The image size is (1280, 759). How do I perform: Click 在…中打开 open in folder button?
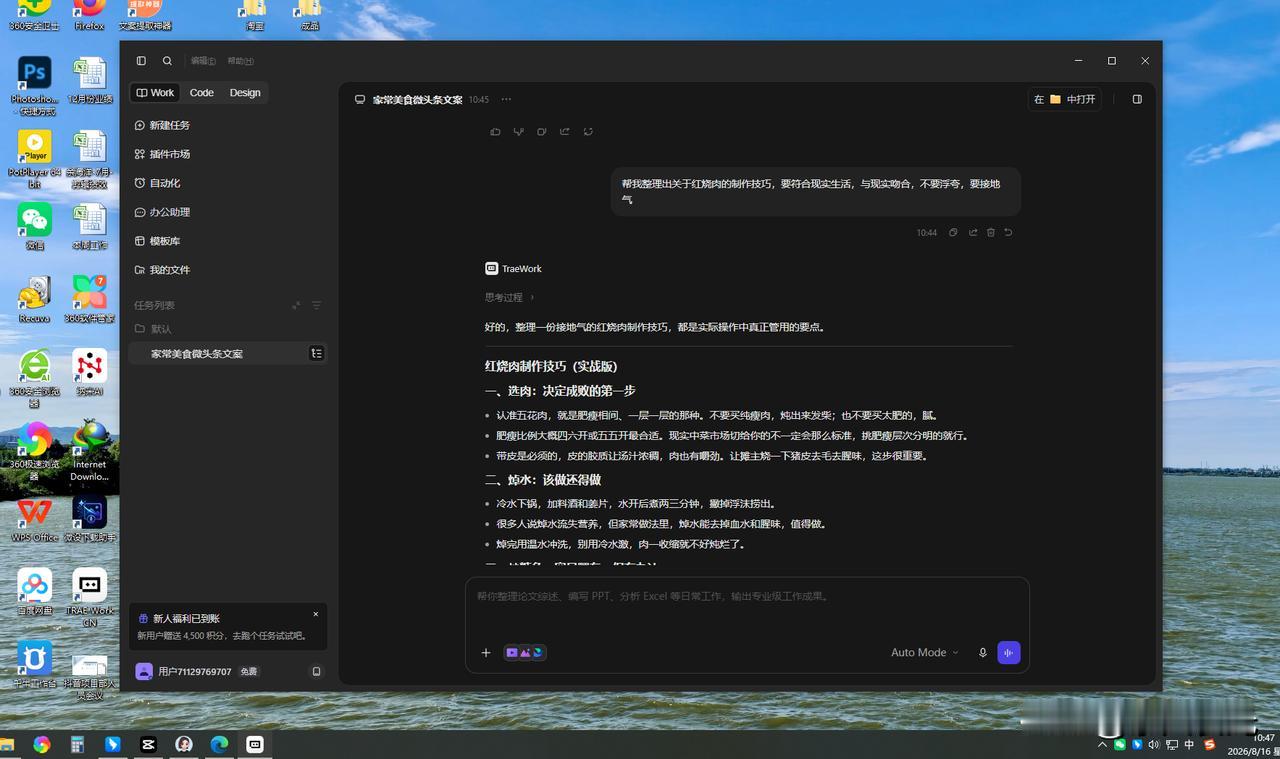click(1065, 99)
